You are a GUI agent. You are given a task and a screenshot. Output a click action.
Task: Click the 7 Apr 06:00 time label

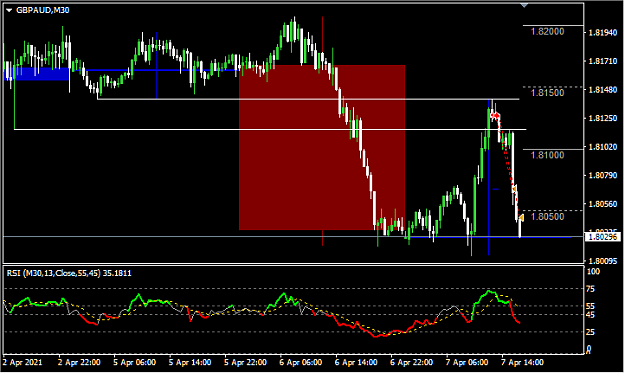coord(467,363)
